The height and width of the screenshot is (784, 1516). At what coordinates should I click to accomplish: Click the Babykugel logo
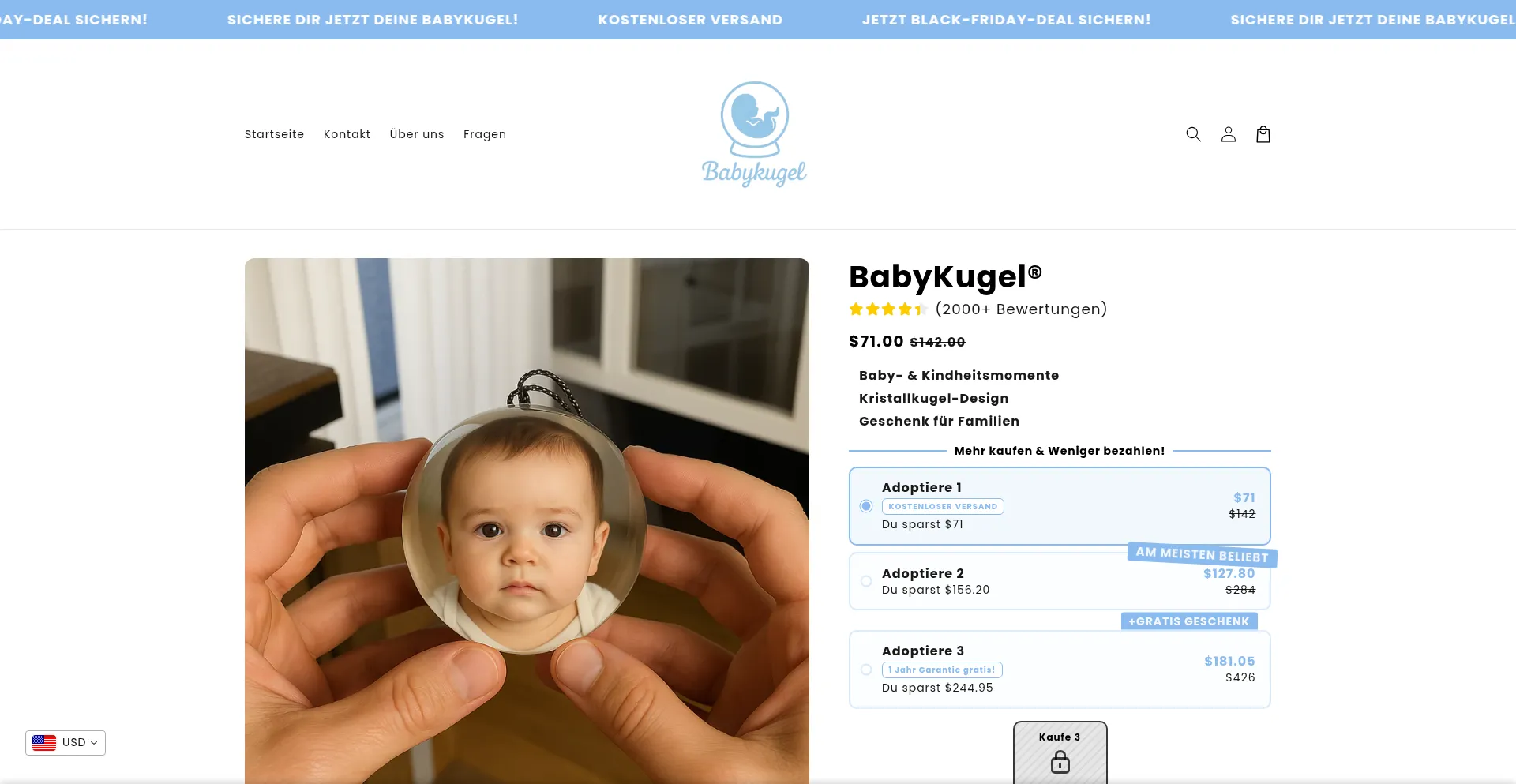click(754, 134)
